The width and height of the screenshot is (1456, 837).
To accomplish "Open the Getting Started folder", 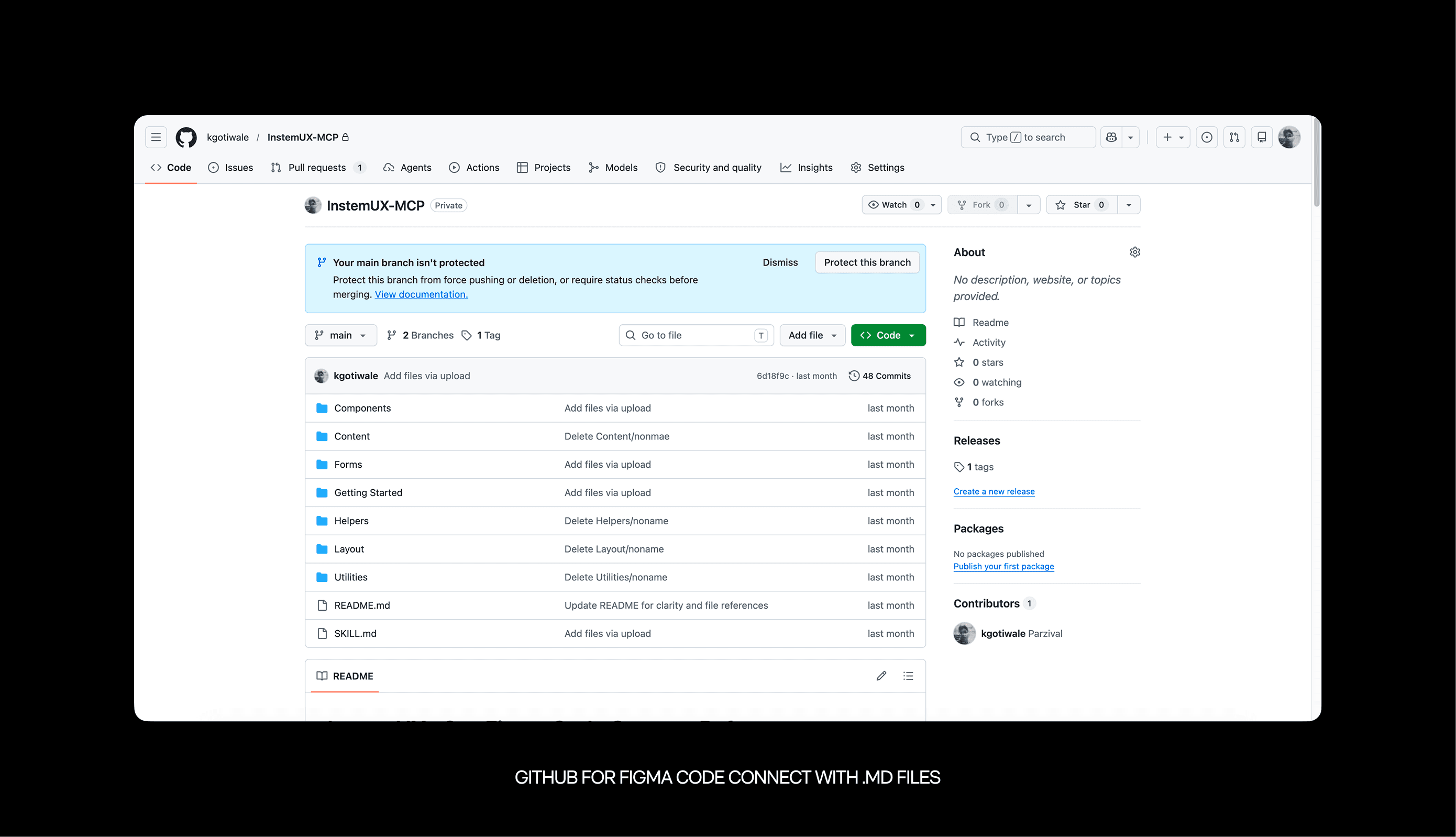I will pyautogui.click(x=368, y=493).
